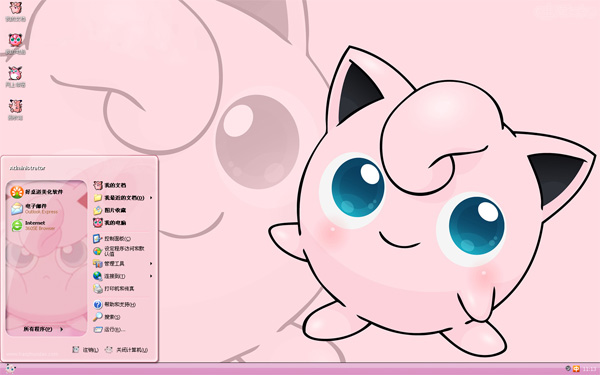Click the 关闭计算机 shutdown button
Screen dimensions: 600x375
[x=127, y=350]
